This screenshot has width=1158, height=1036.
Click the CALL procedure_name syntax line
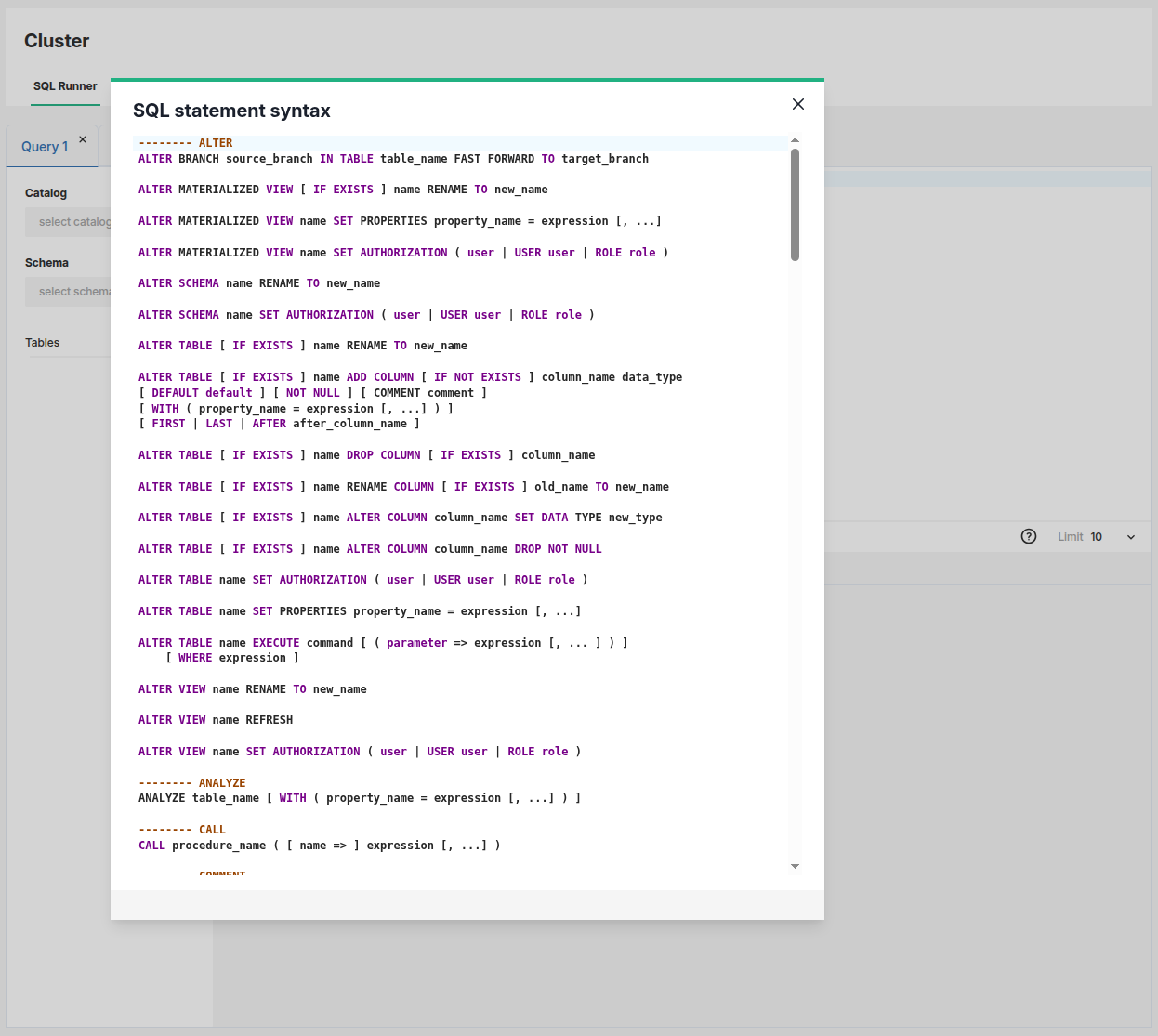coord(319,845)
